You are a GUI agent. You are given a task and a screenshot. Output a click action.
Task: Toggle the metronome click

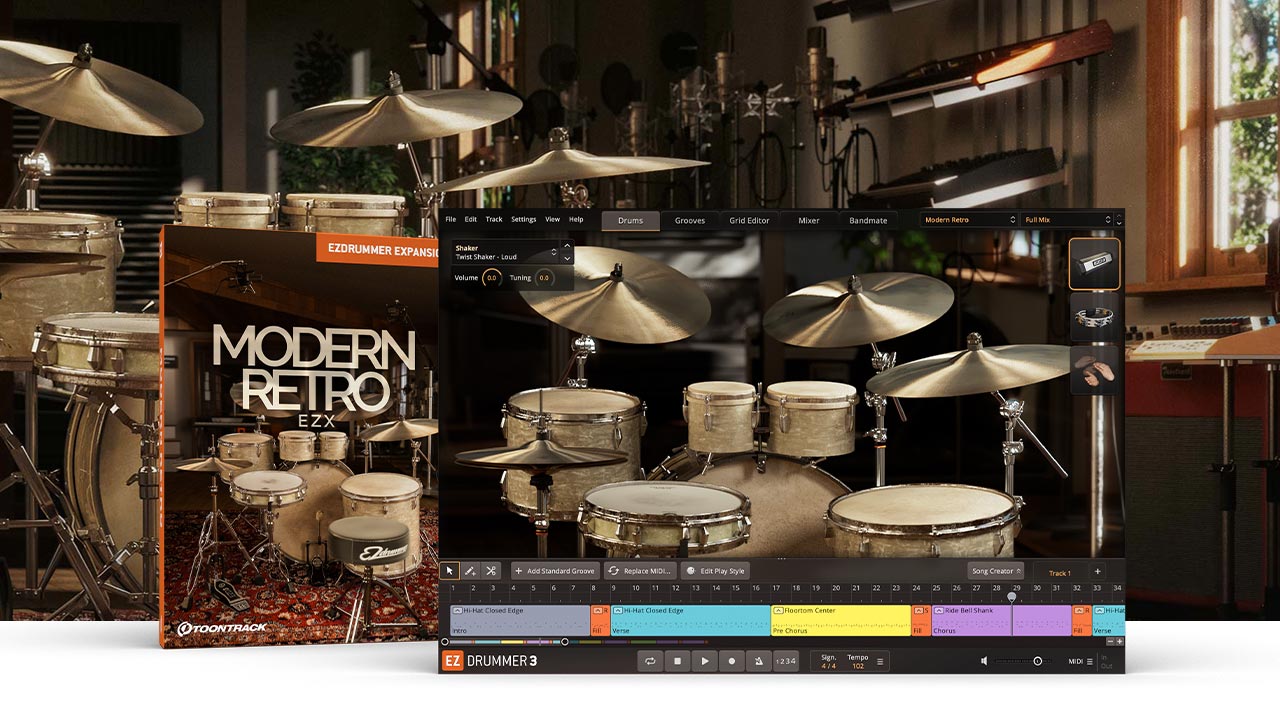pyautogui.click(x=758, y=661)
